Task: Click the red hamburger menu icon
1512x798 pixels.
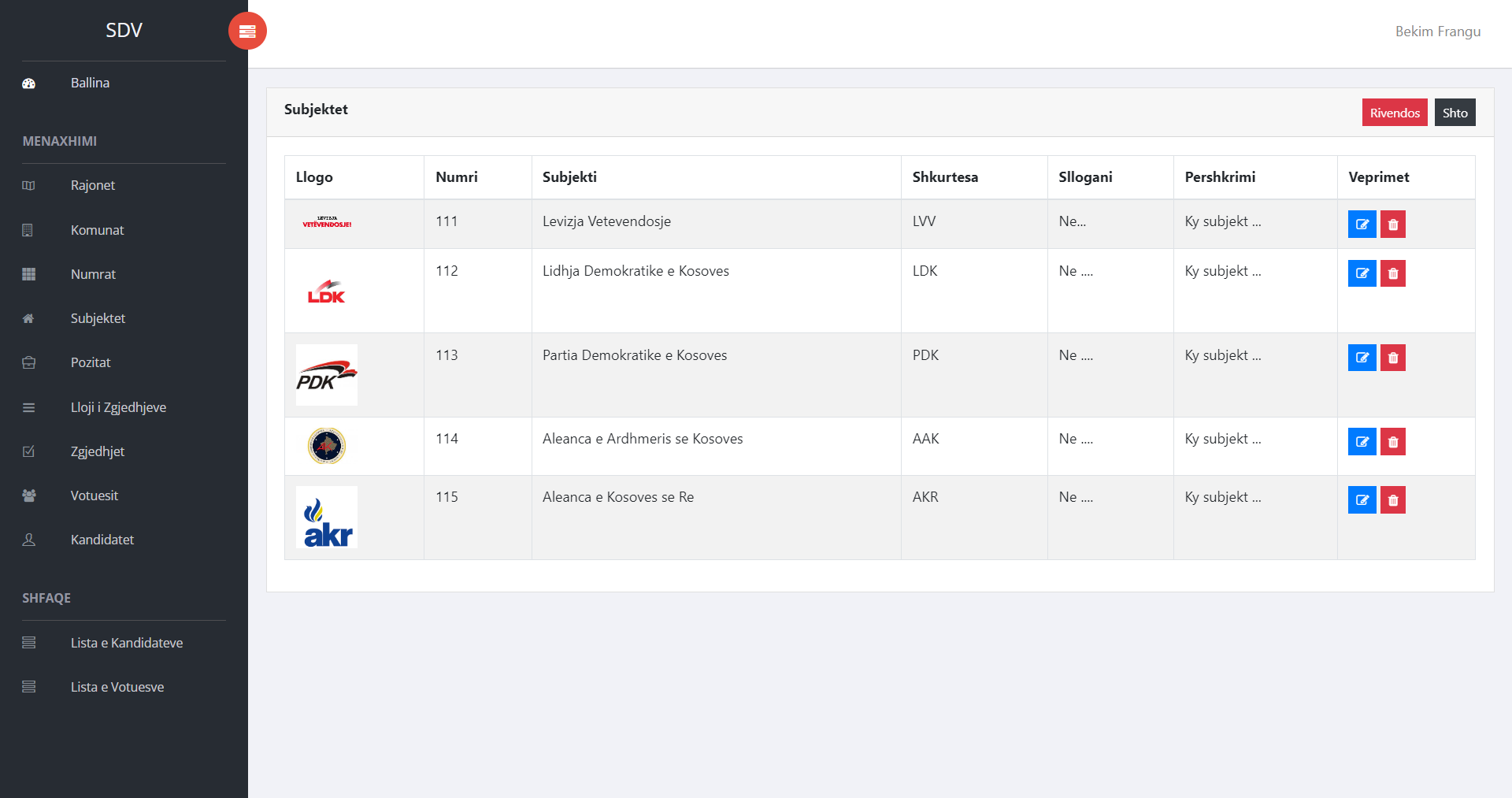Action: [247, 31]
